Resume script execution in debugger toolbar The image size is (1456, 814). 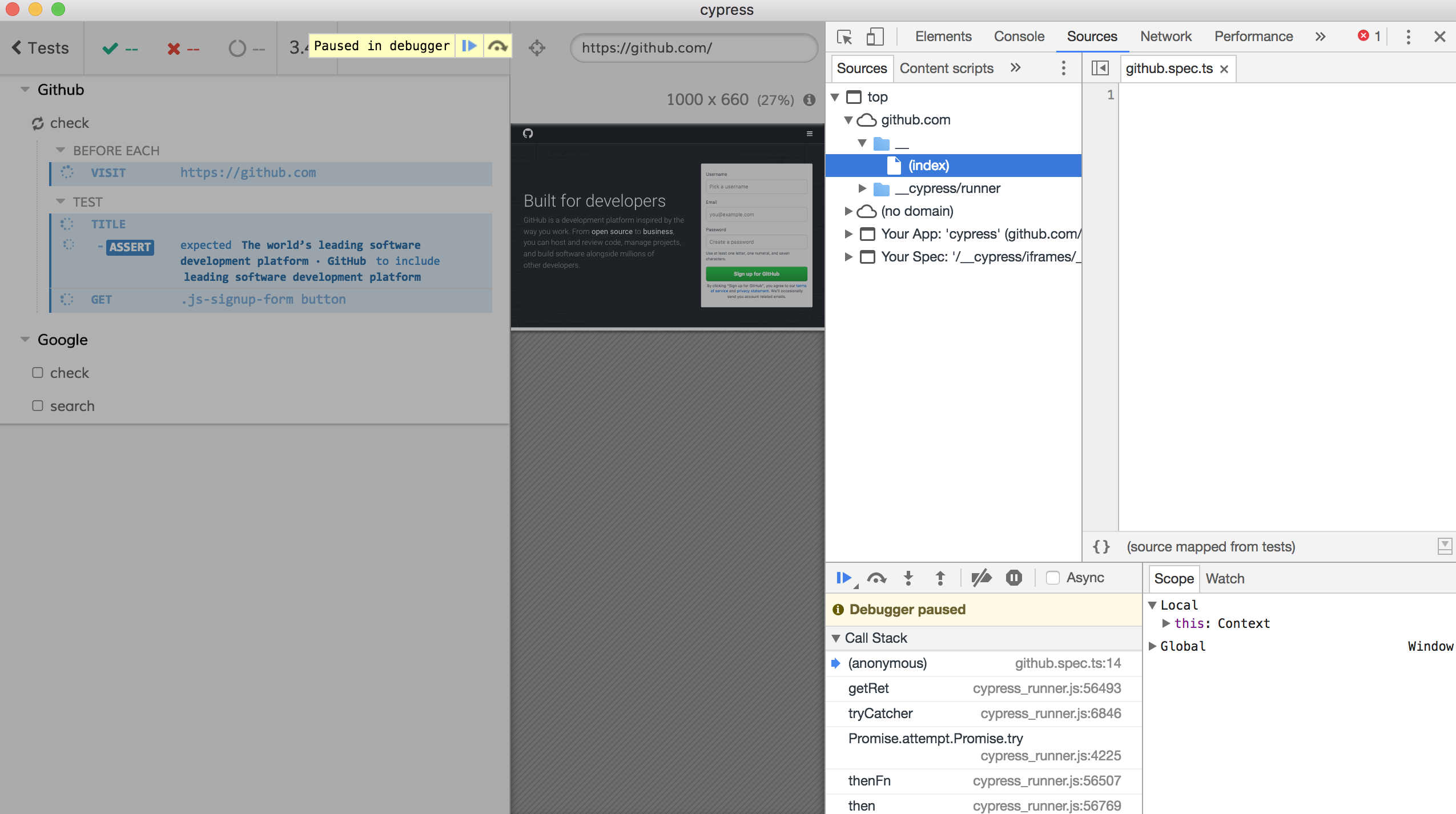pos(845,578)
